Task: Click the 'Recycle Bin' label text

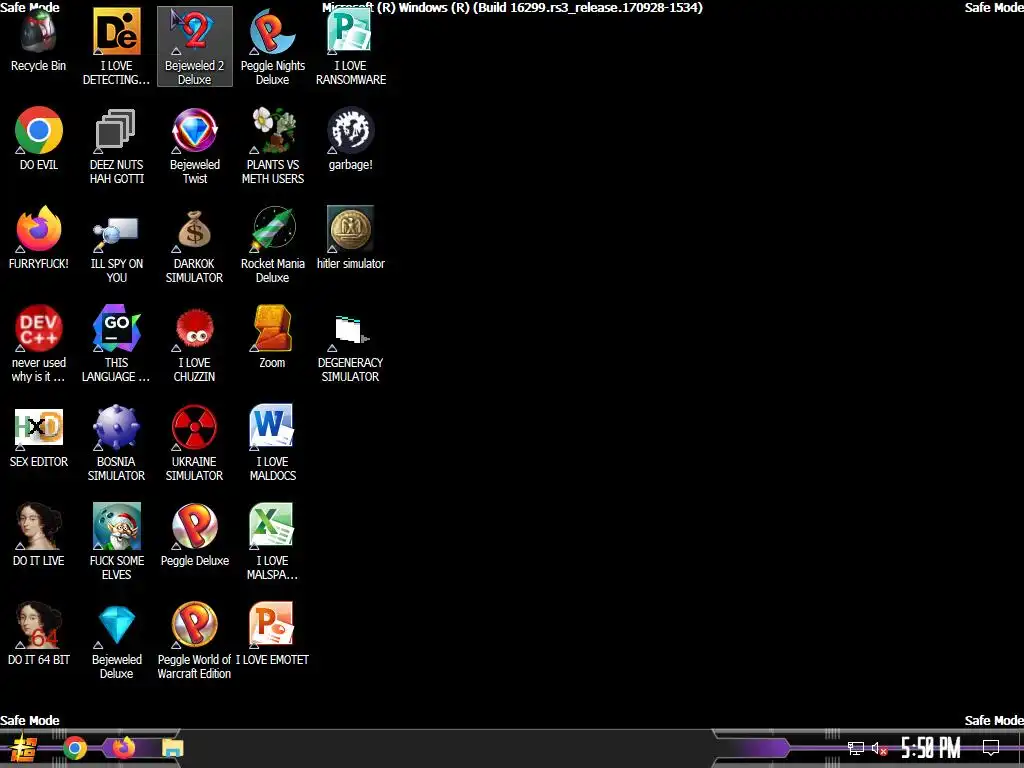Action: 39,65
